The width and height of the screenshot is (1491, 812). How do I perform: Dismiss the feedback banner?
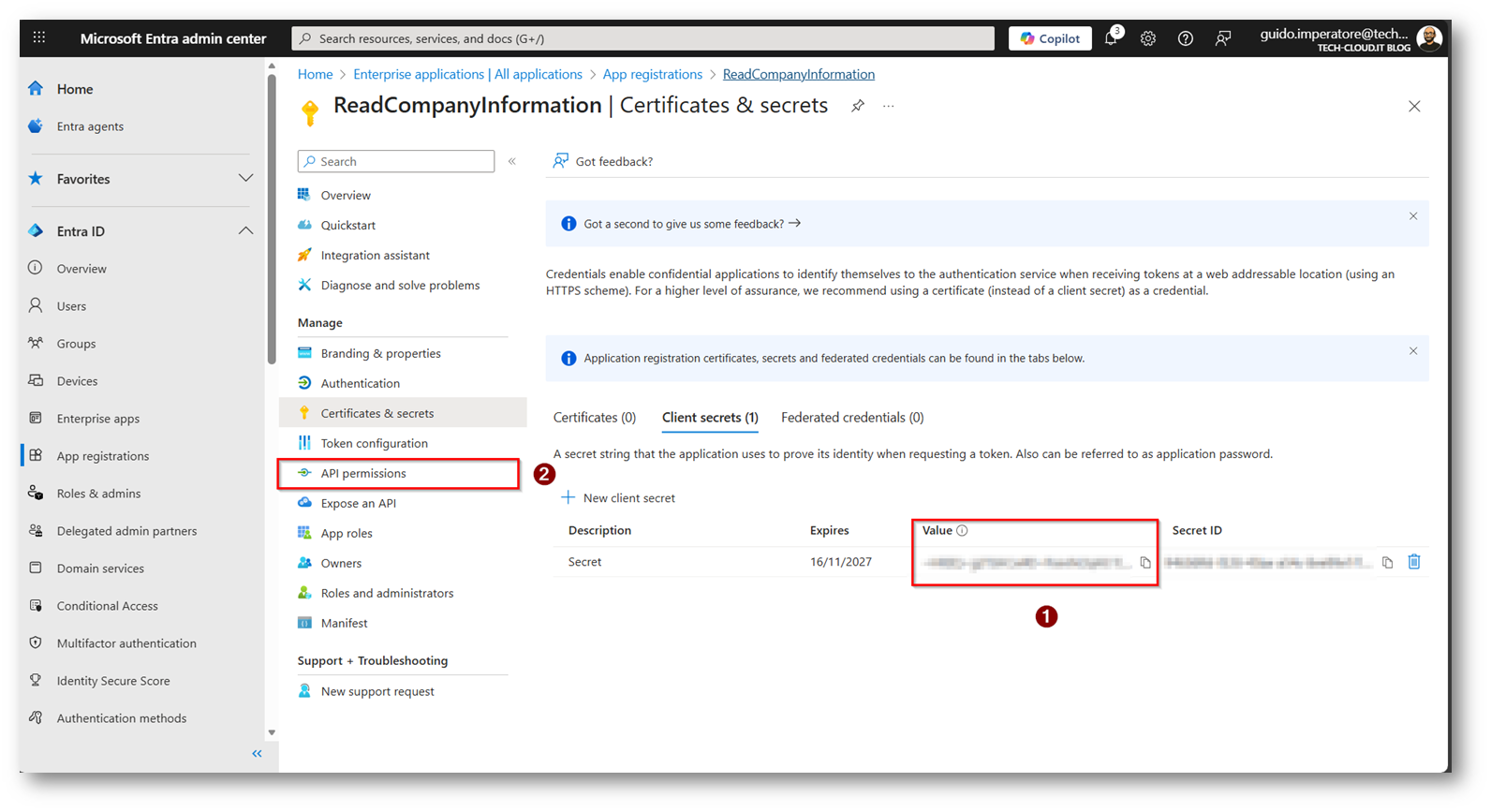pyautogui.click(x=1413, y=216)
